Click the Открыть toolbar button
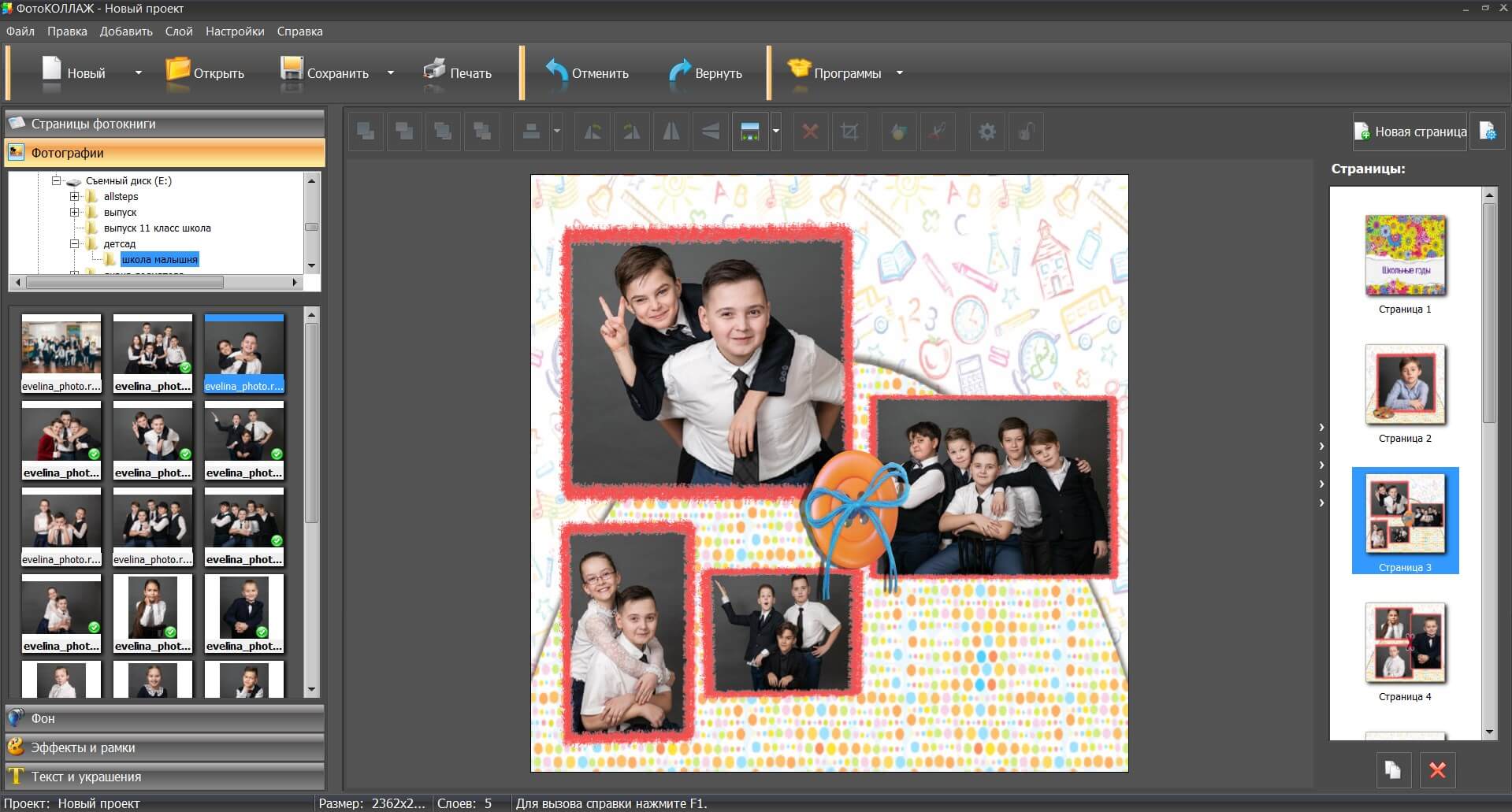Viewport: 1512px width, 812px height. 205,72
